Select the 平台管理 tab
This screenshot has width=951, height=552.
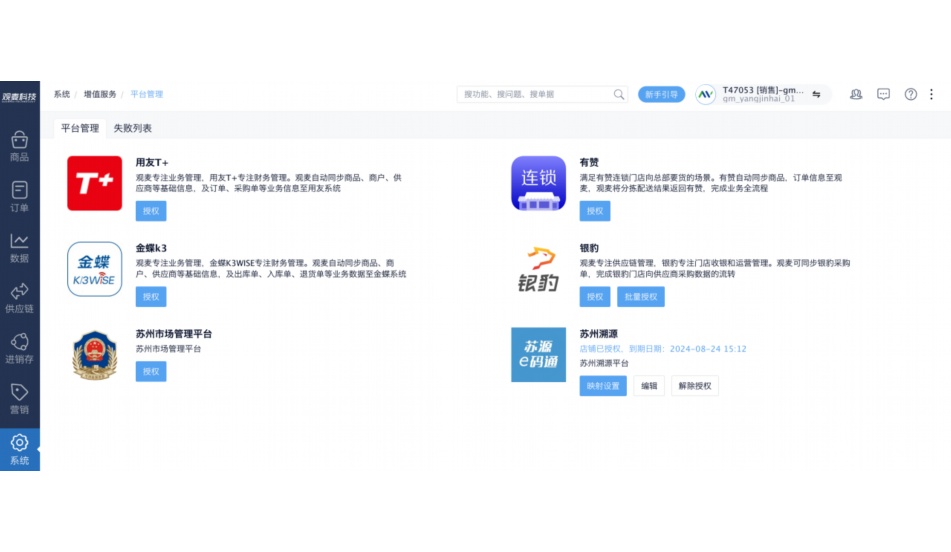pyautogui.click(x=80, y=128)
